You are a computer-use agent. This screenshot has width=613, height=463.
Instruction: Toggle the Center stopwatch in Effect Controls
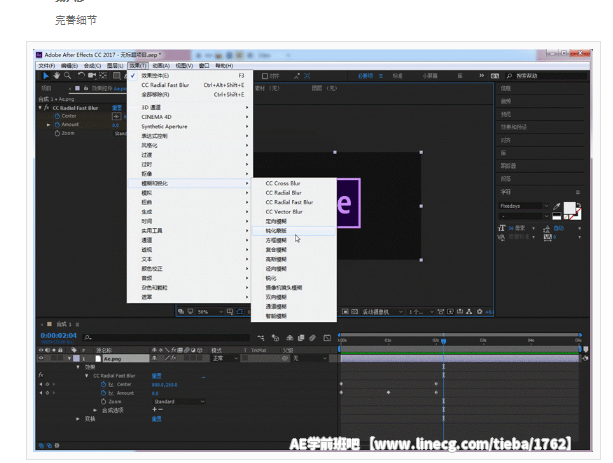[57, 116]
